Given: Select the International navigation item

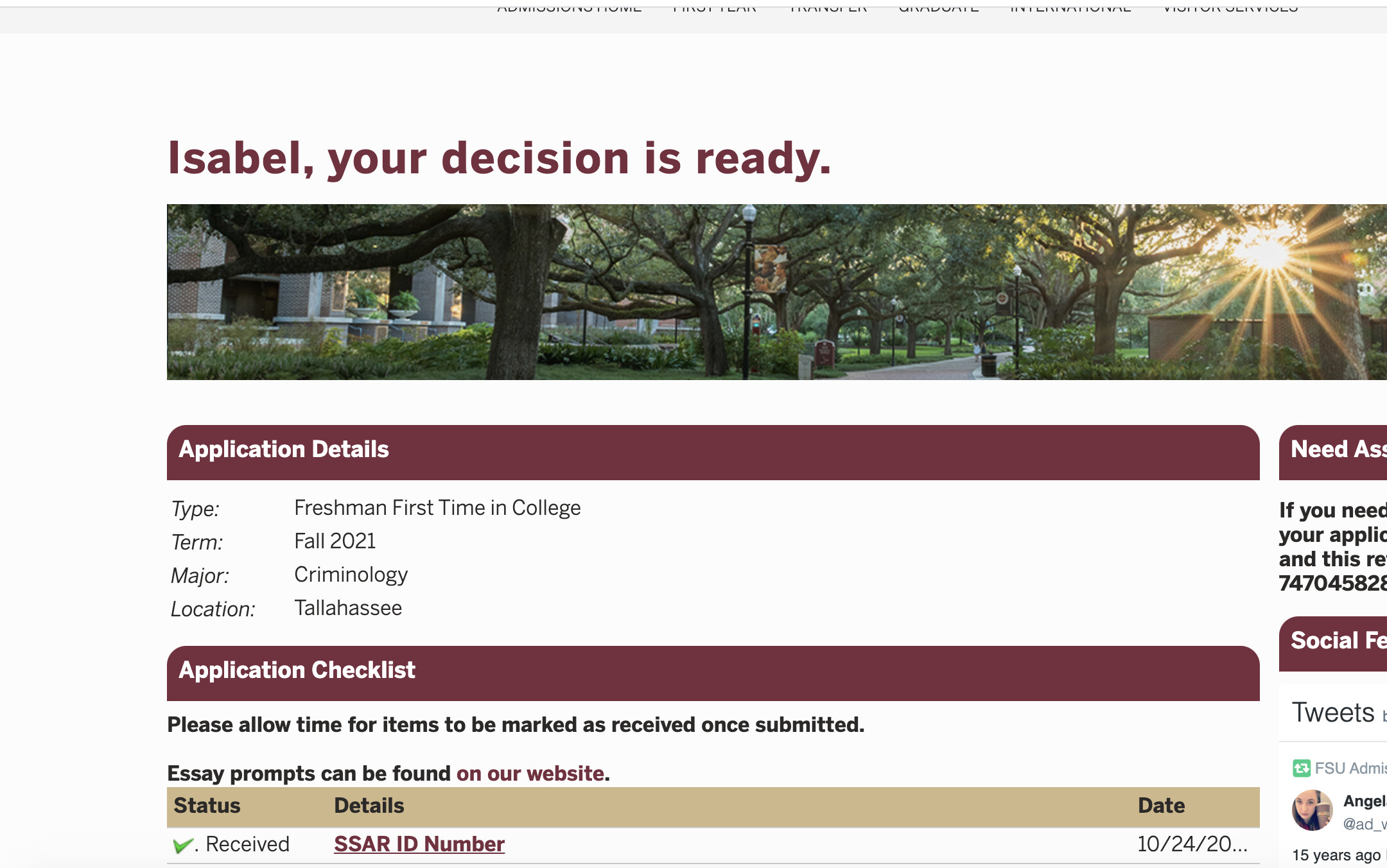Looking at the screenshot, I should coord(1070,8).
